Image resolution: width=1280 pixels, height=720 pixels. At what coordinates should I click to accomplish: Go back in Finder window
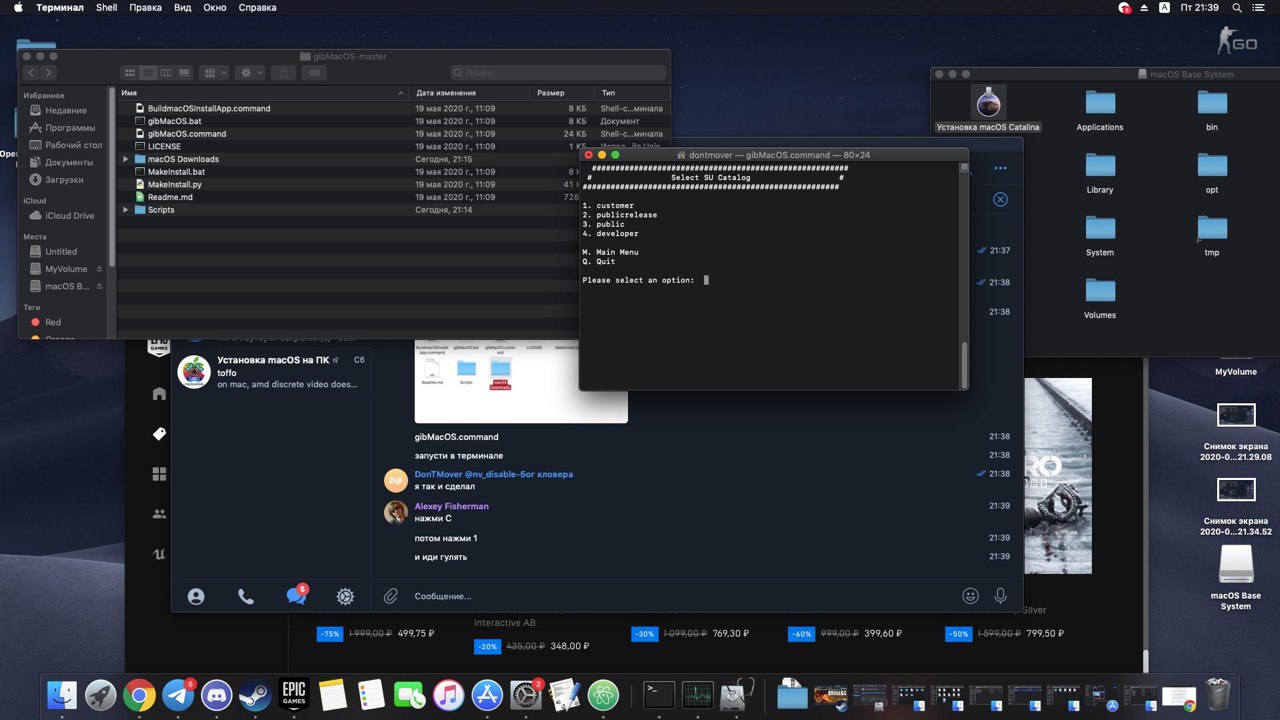point(31,73)
